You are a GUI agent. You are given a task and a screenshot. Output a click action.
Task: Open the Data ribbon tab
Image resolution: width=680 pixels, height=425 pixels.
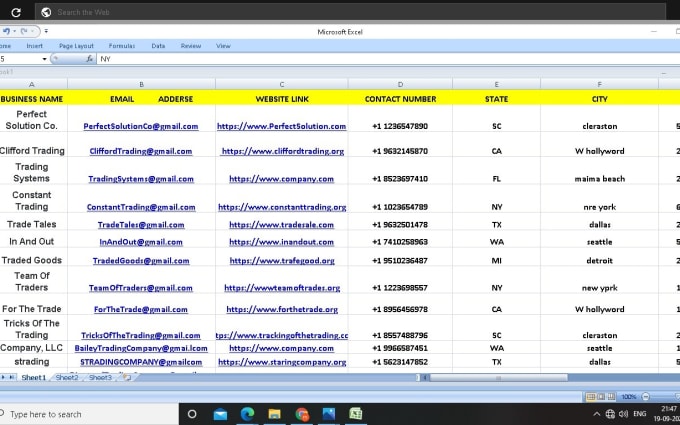pos(158,46)
